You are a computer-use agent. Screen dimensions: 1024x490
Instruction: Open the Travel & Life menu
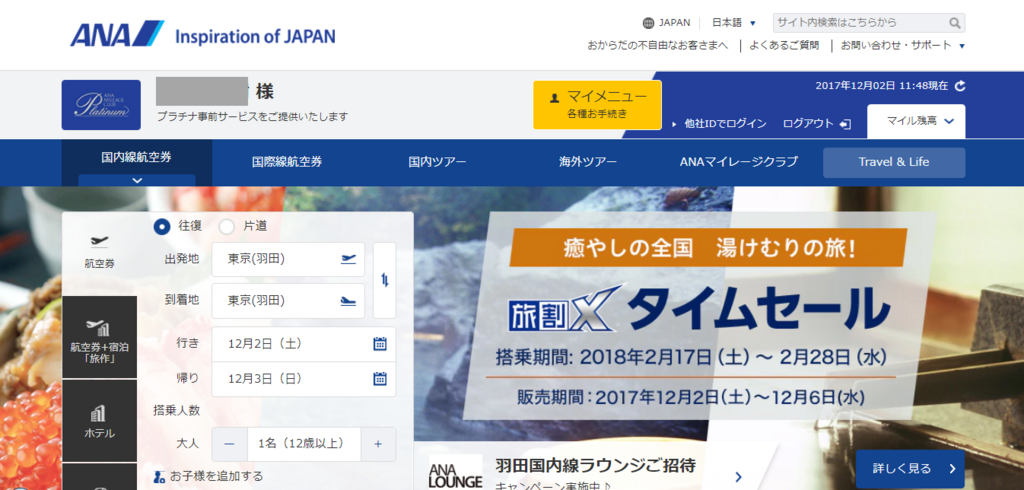point(894,162)
